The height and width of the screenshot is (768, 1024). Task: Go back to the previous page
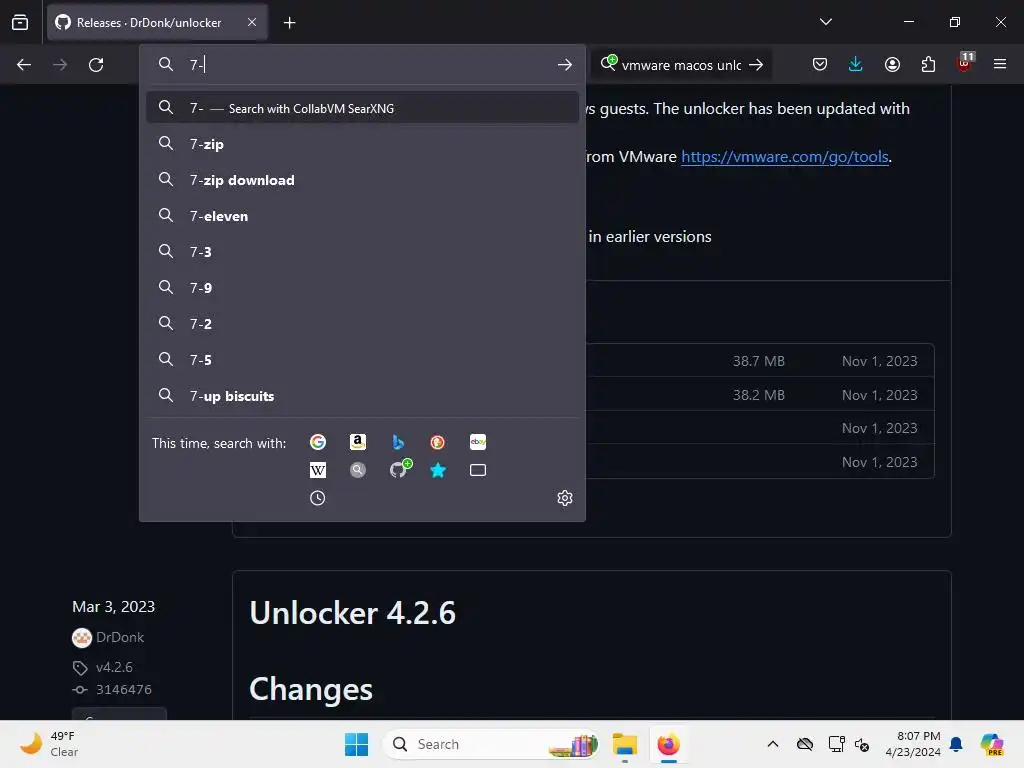(x=24, y=65)
